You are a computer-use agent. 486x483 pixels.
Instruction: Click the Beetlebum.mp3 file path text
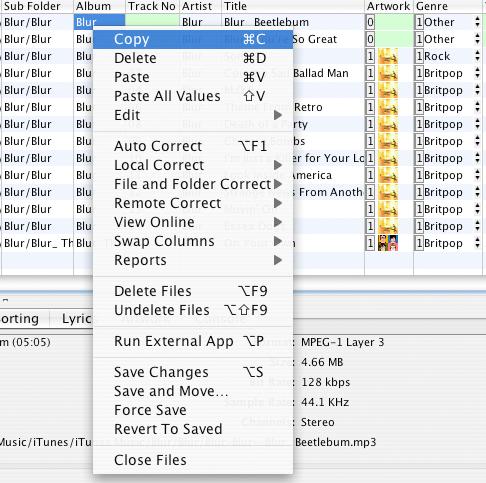335,442
